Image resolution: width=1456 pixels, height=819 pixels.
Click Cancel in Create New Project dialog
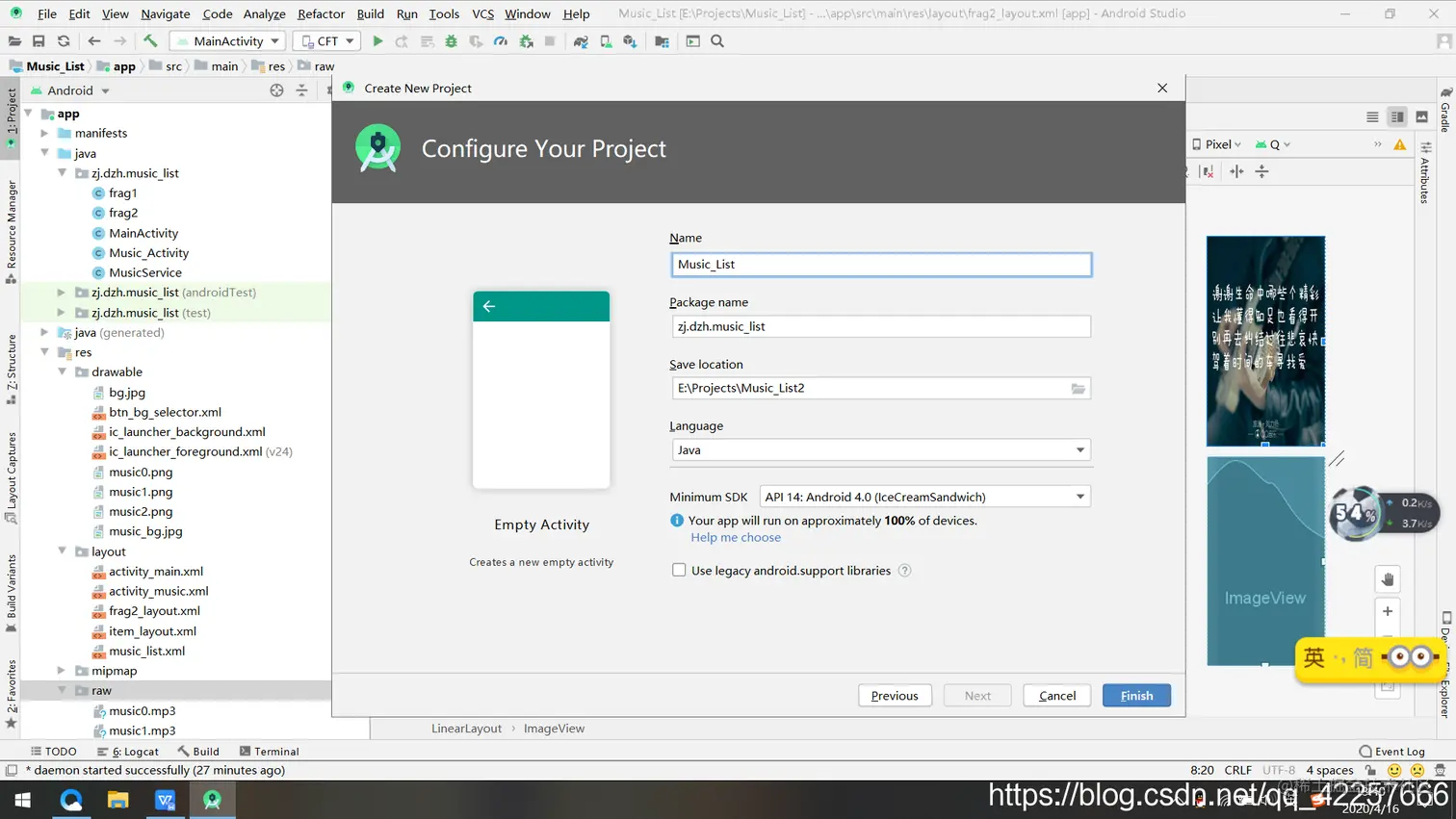1057,696
